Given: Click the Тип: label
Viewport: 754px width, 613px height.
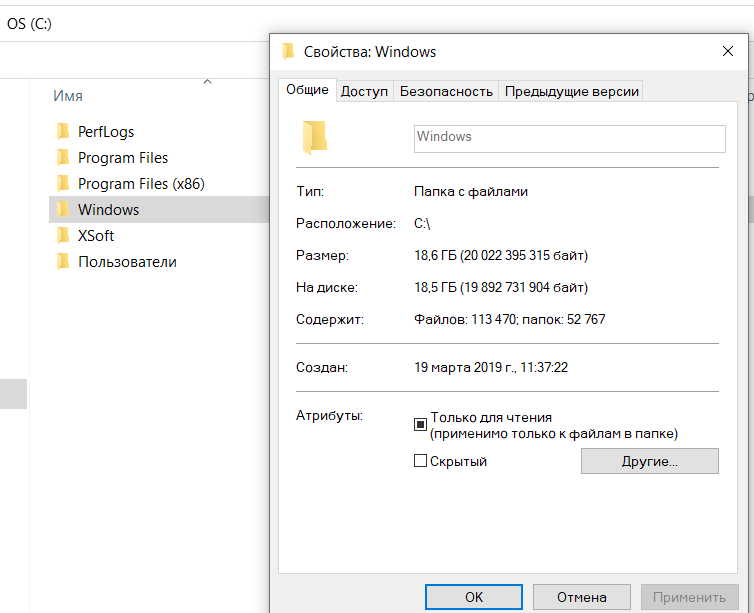Looking at the screenshot, I should [x=310, y=191].
